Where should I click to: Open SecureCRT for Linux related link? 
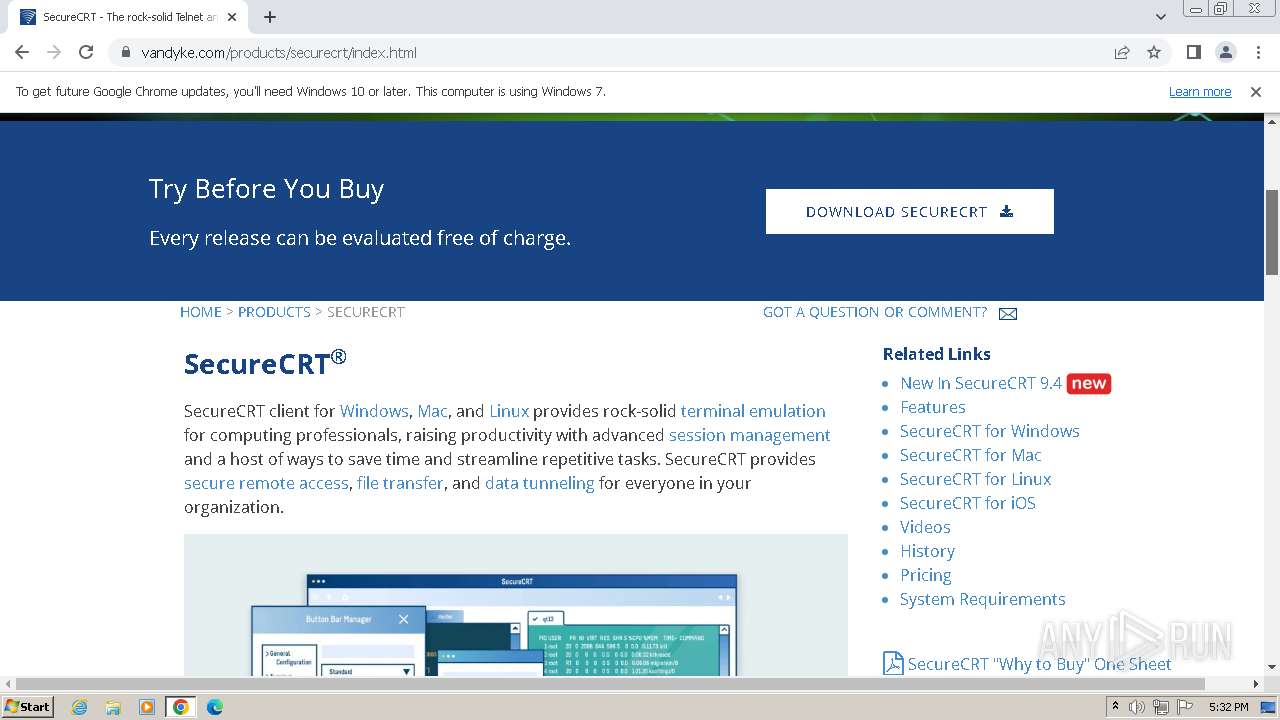pyautogui.click(x=976, y=479)
